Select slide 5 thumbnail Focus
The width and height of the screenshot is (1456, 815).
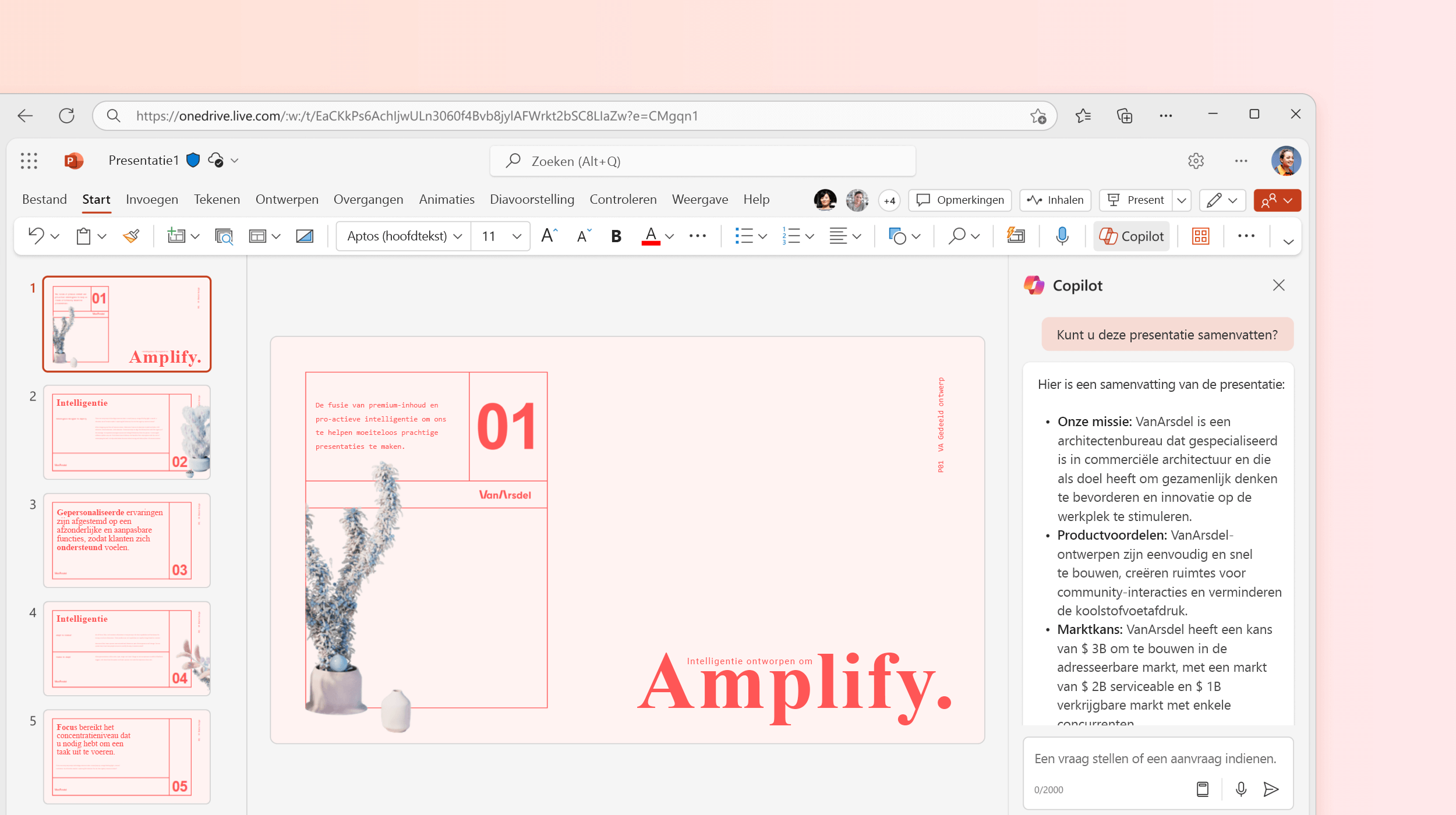[x=127, y=757]
